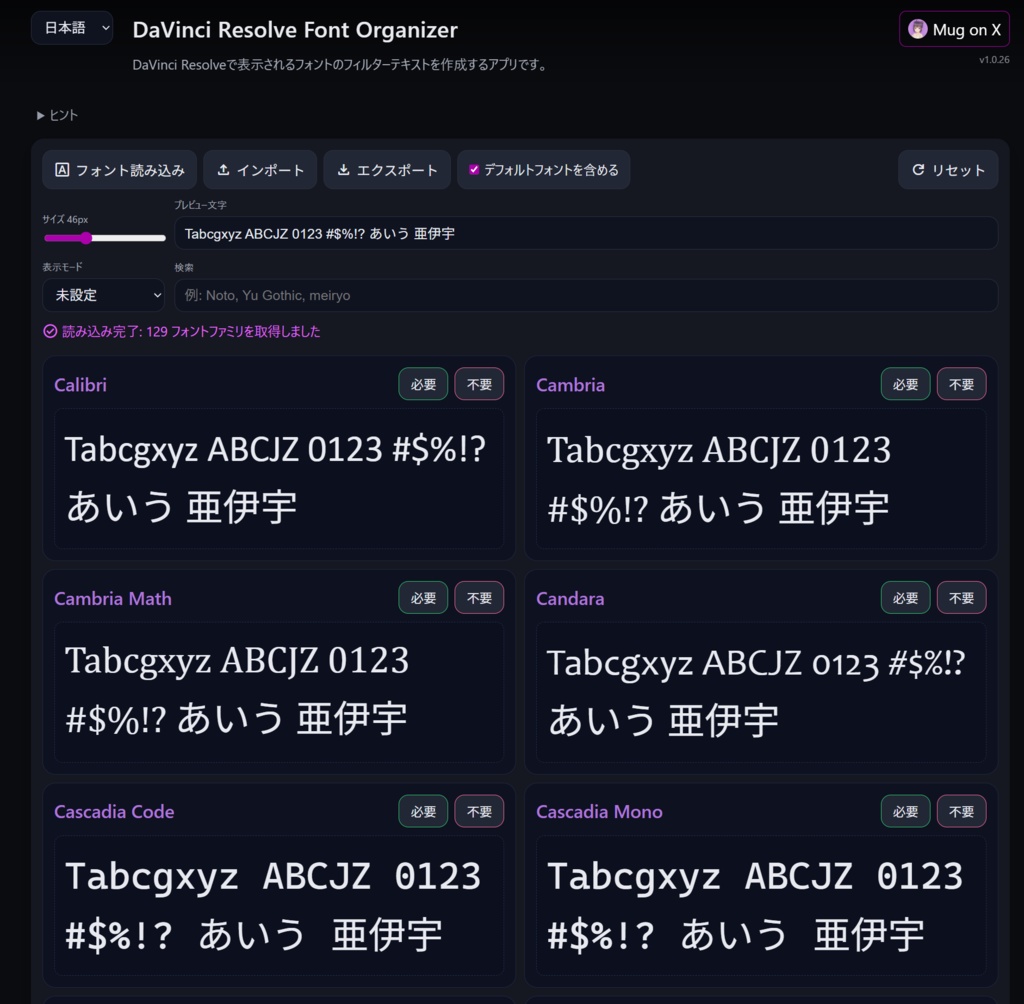The height and width of the screenshot is (1004, 1024).
Task: Mark Cascadia Mono as 必要
Action: click(905, 811)
